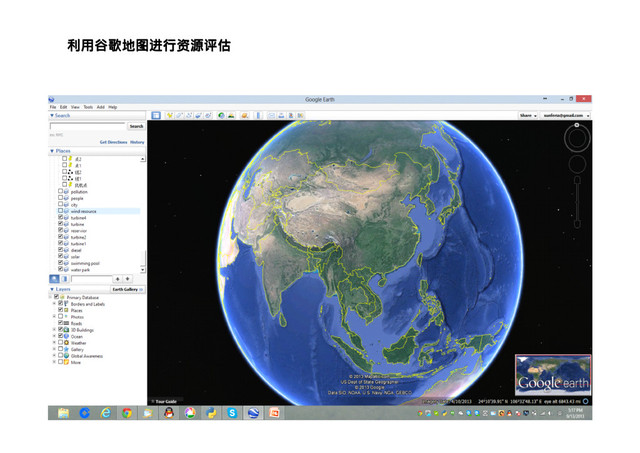Uncheck the reservoir place checkbox

pyautogui.click(x=60, y=230)
